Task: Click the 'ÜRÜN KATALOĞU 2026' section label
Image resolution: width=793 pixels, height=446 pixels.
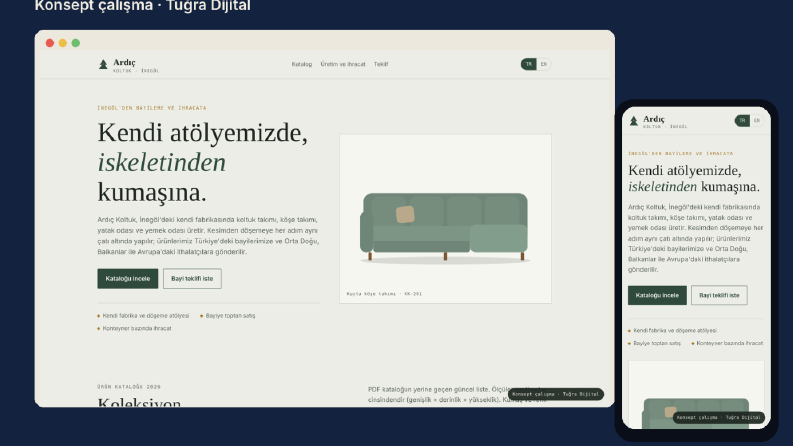Action: pyautogui.click(x=129, y=386)
